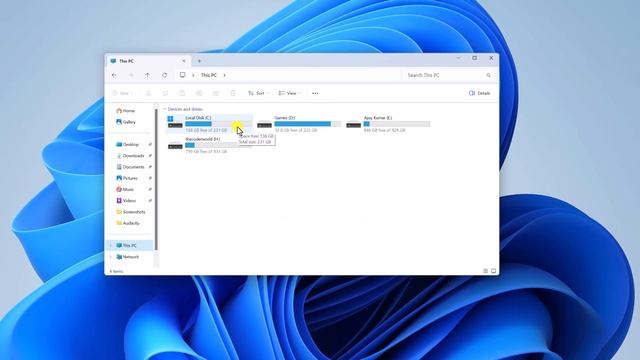Click the navigation pane scrollbar

click(x=156, y=180)
